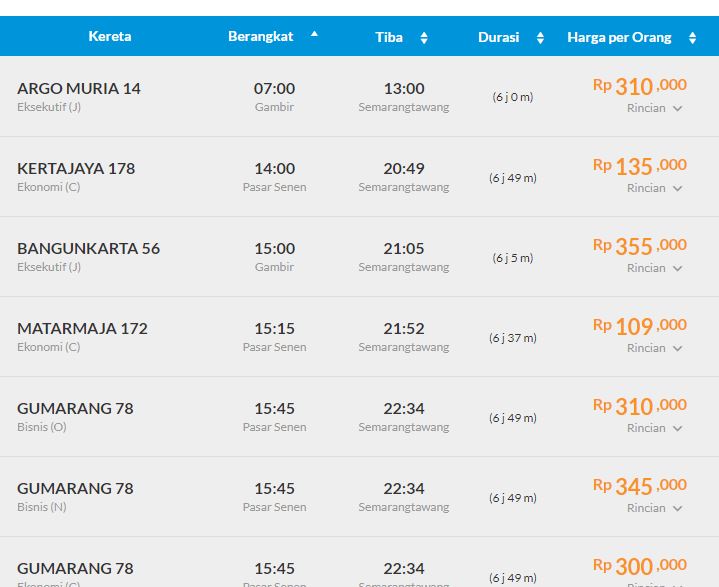Click Harga per Orang sort arrows
719x587 pixels.
[x=692, y=38]
